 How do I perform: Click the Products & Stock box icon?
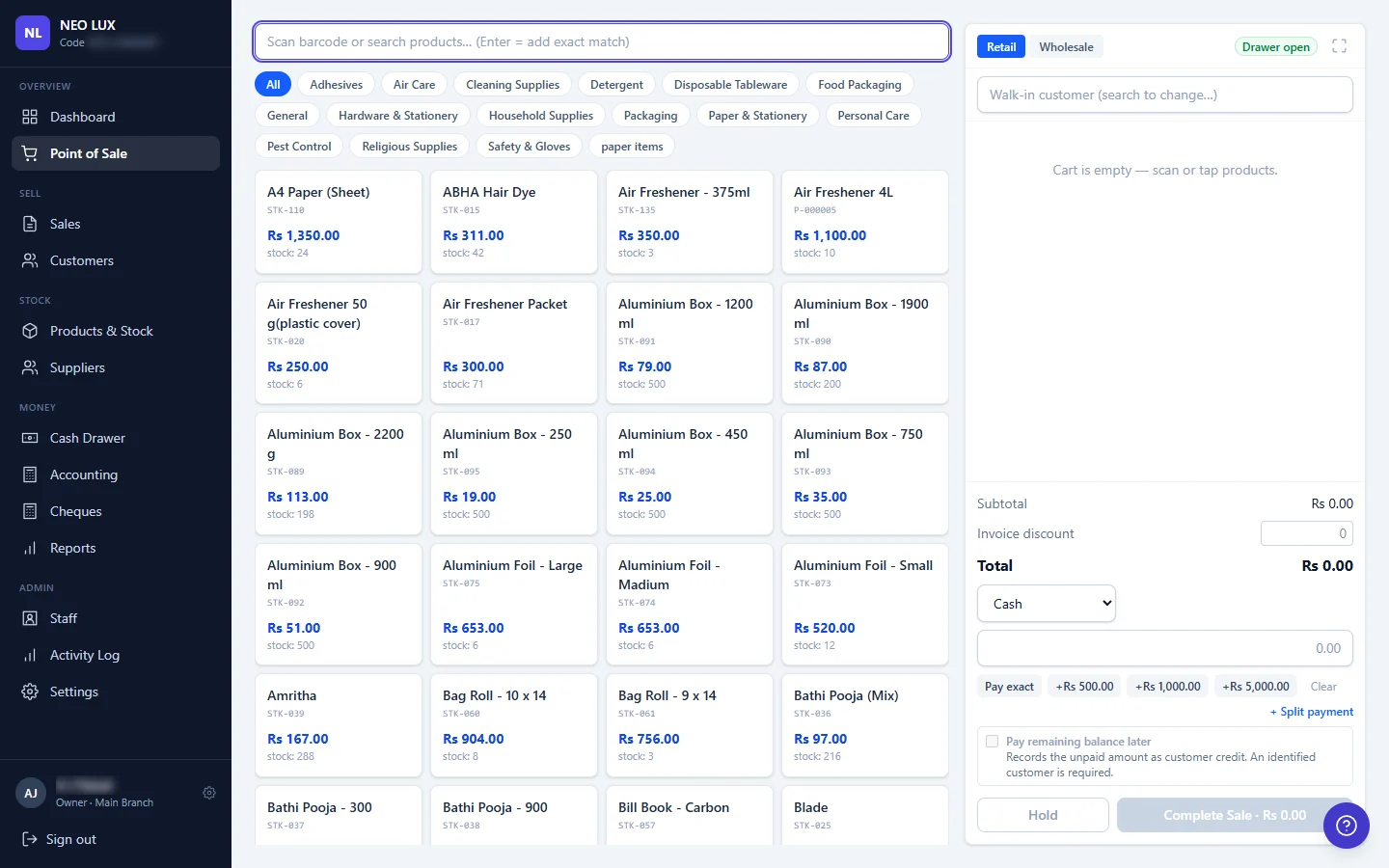[x=30, y=331]
